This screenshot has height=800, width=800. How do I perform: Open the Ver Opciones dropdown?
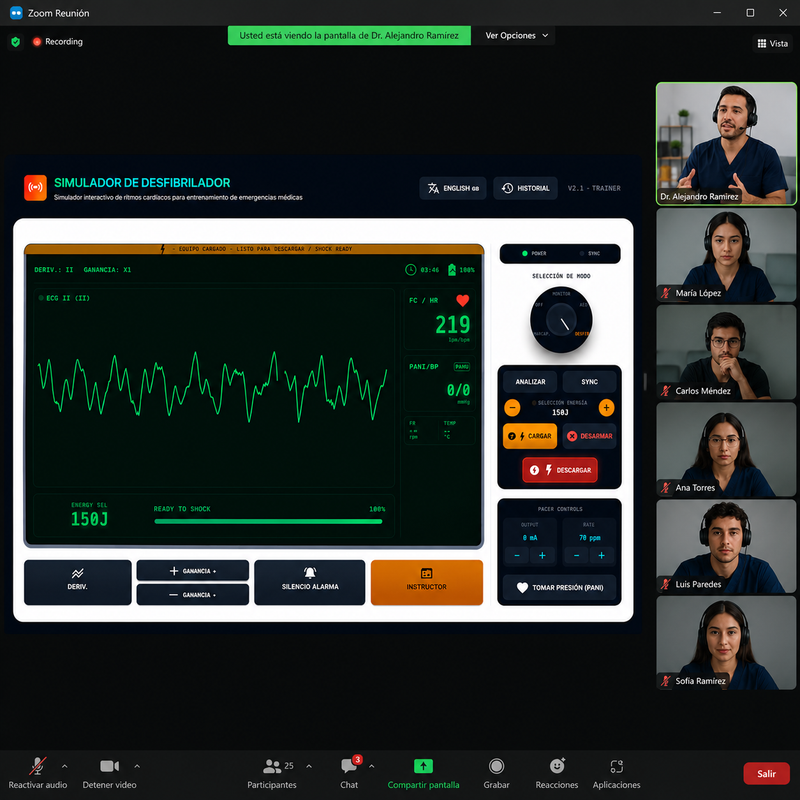tap(516, 35)
